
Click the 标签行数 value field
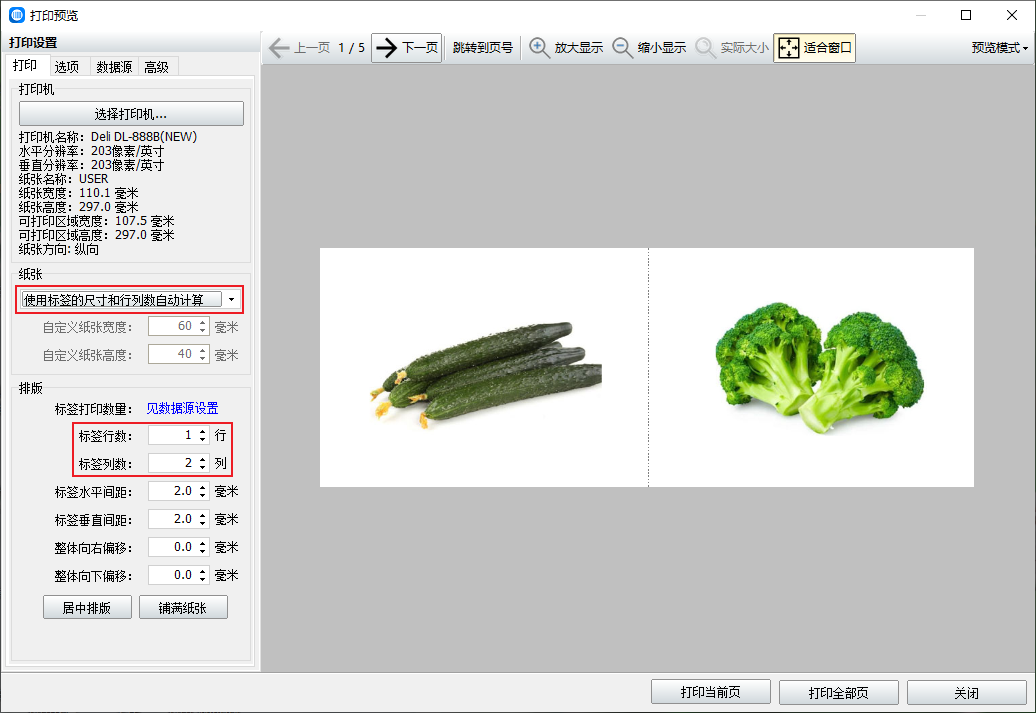coord(172,435)
